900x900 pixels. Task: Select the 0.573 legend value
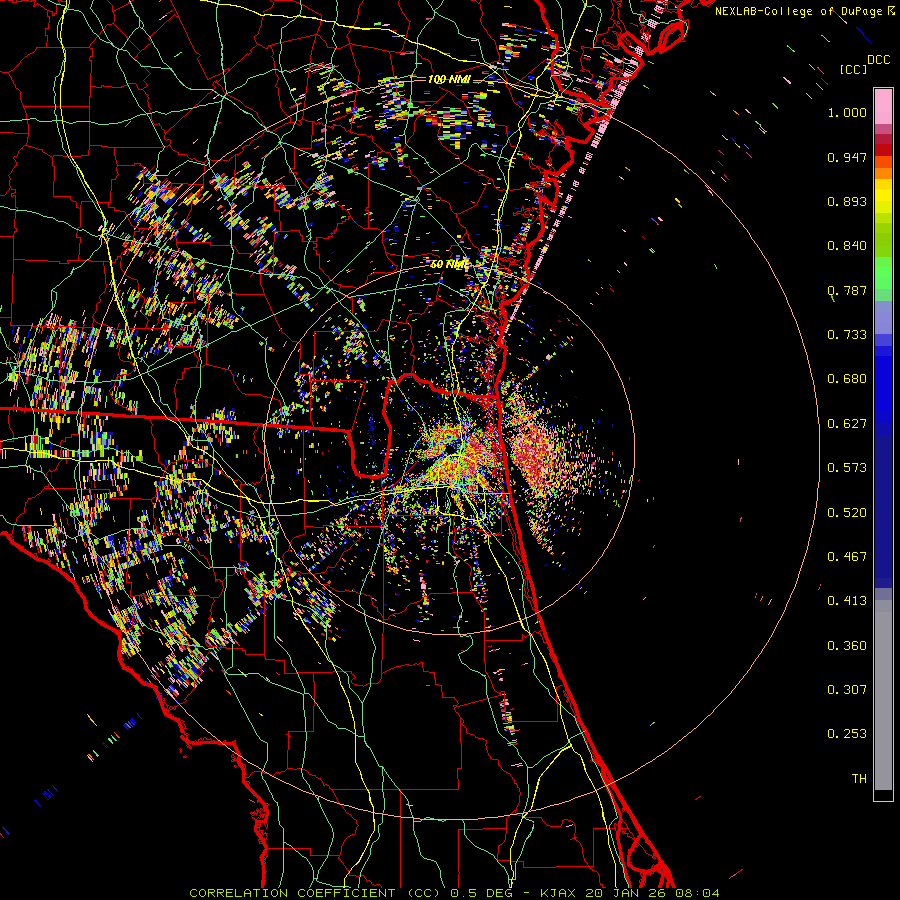pos(847,468)
